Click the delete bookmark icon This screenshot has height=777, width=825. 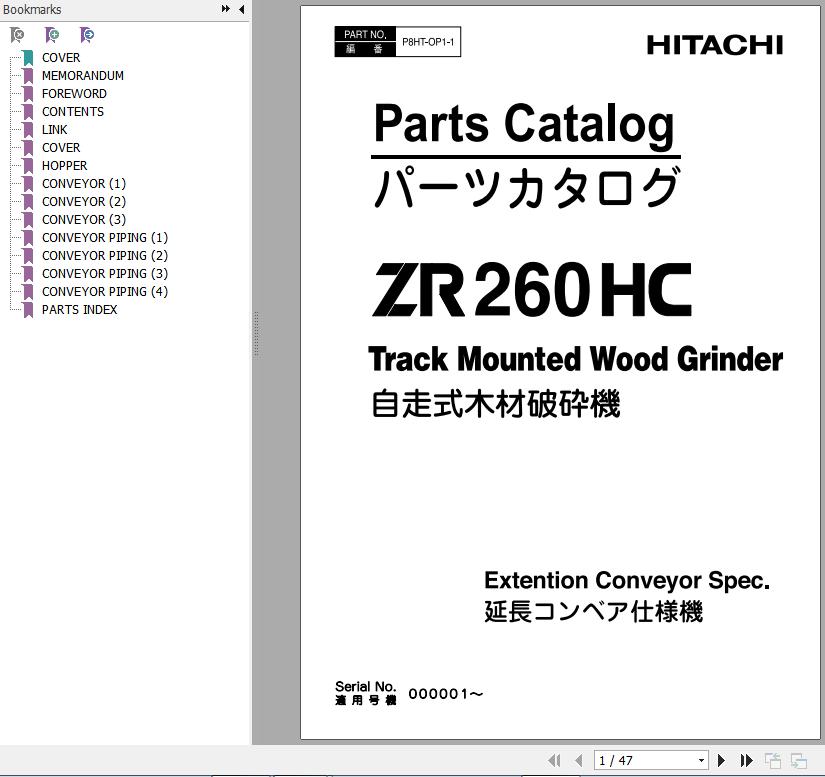pyautogui.click(x=17, y=35)
